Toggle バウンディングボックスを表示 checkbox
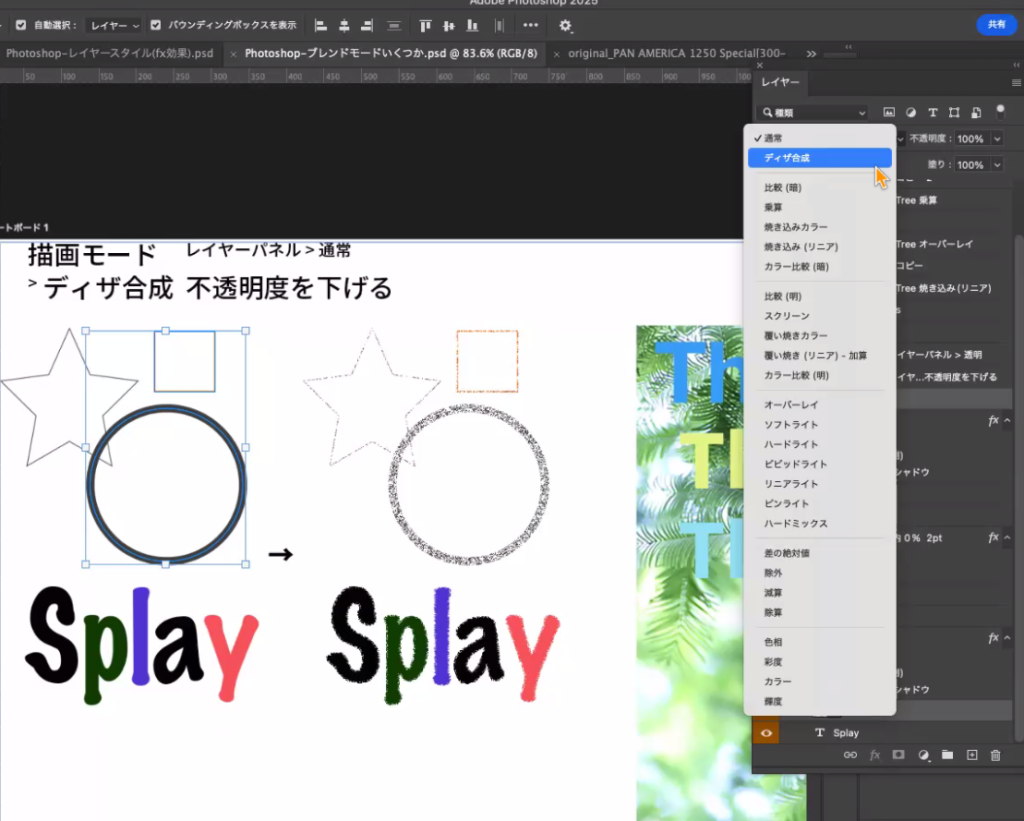Screen dimensions: 1024x821 [x=156, y=25]
